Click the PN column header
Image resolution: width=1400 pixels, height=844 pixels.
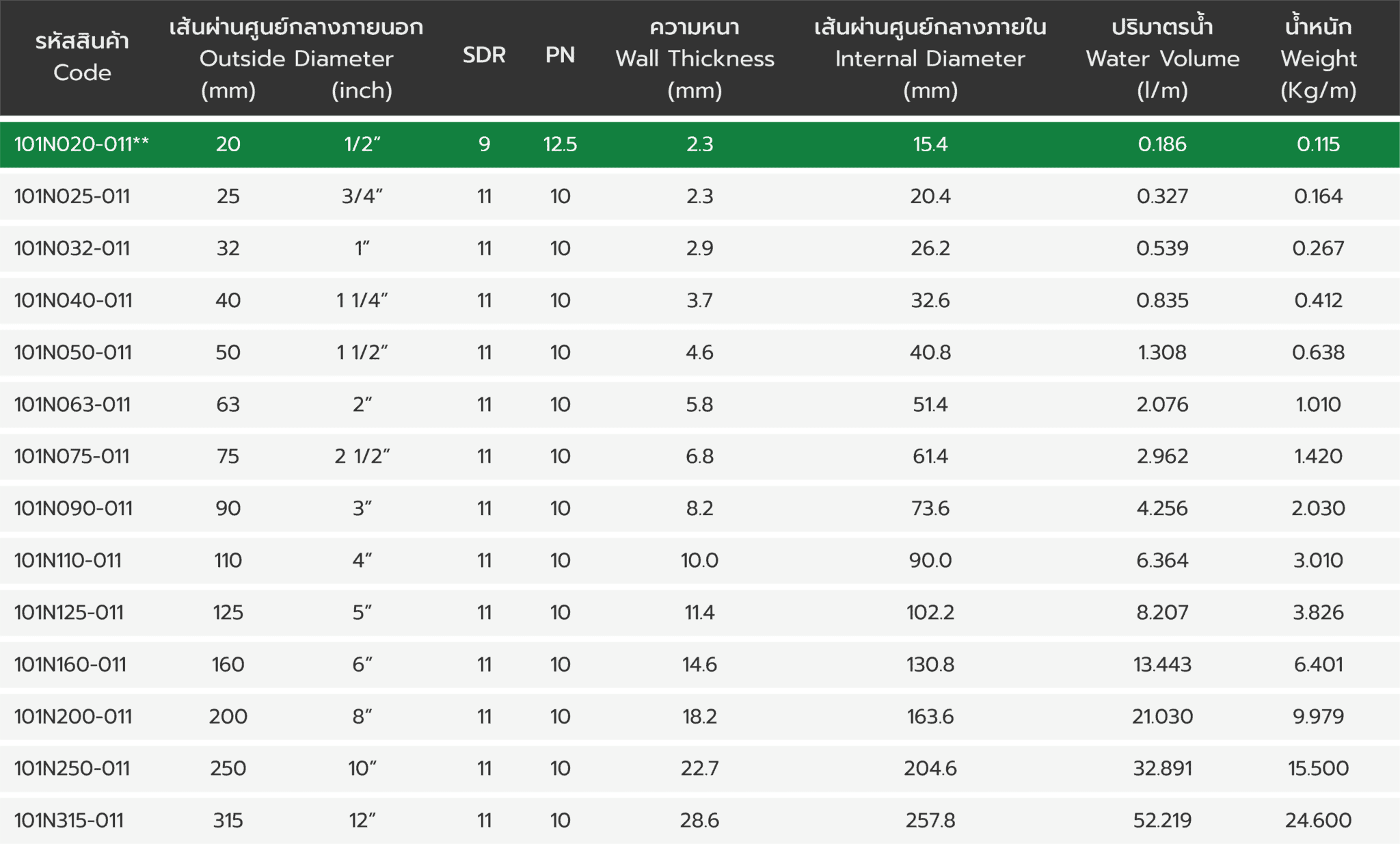[x=560, y=55]
